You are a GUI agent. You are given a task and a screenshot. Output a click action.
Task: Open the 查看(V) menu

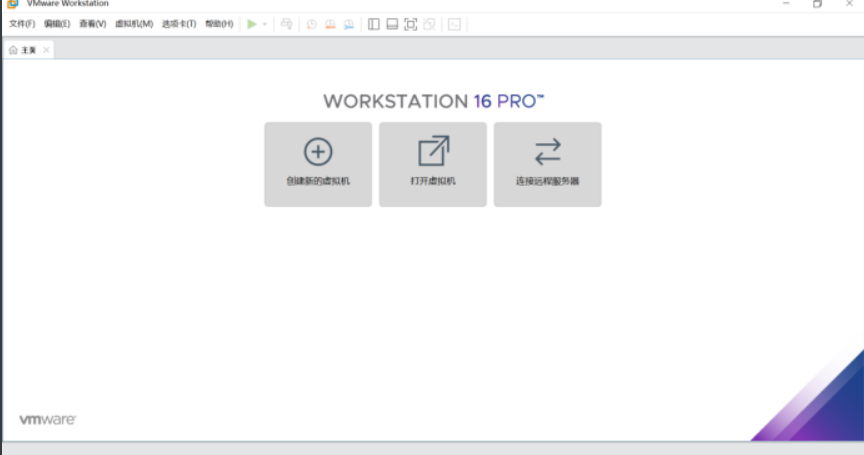coord(93,24)
